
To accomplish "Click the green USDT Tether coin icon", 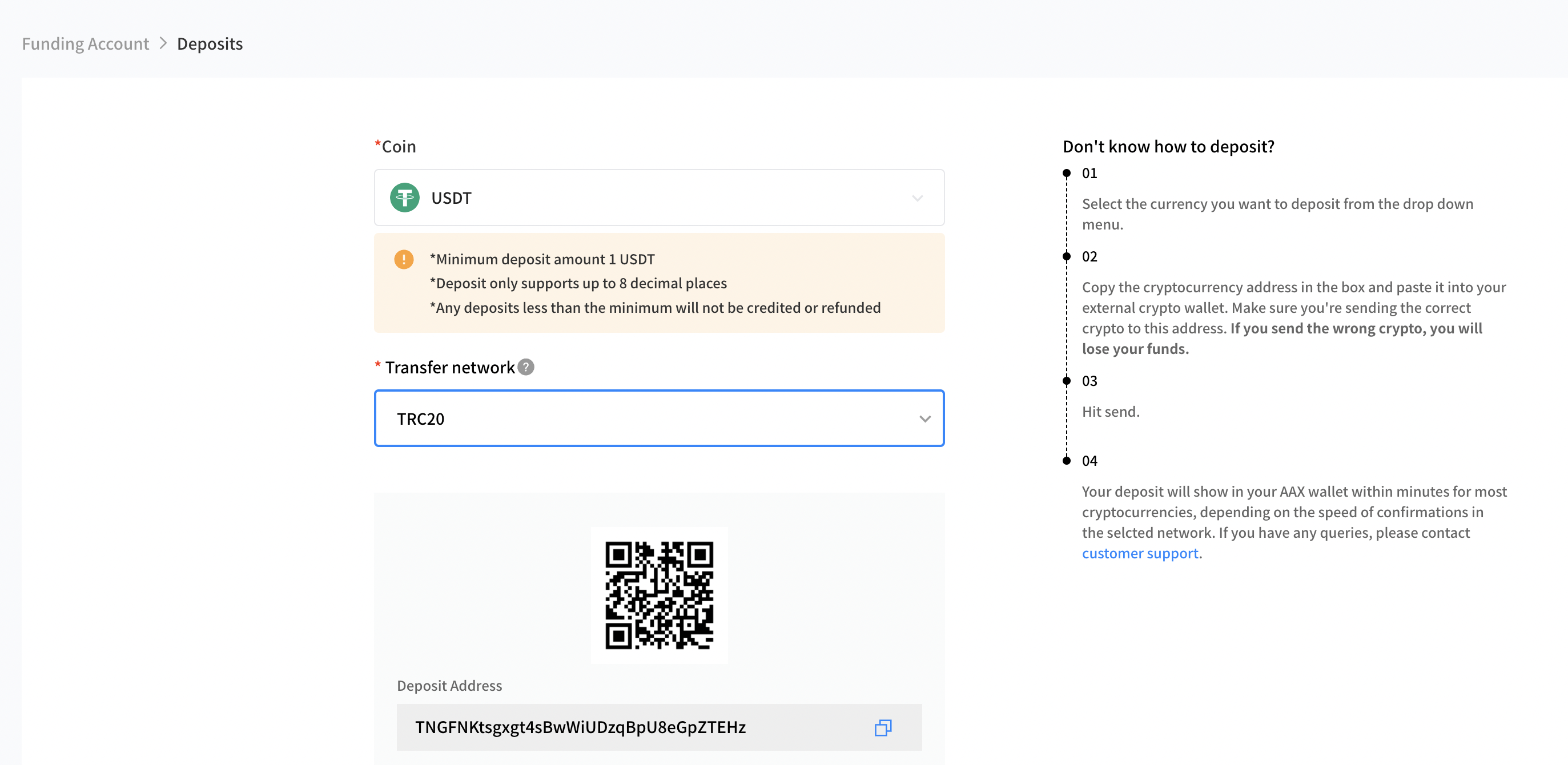I will pos(405,198).
